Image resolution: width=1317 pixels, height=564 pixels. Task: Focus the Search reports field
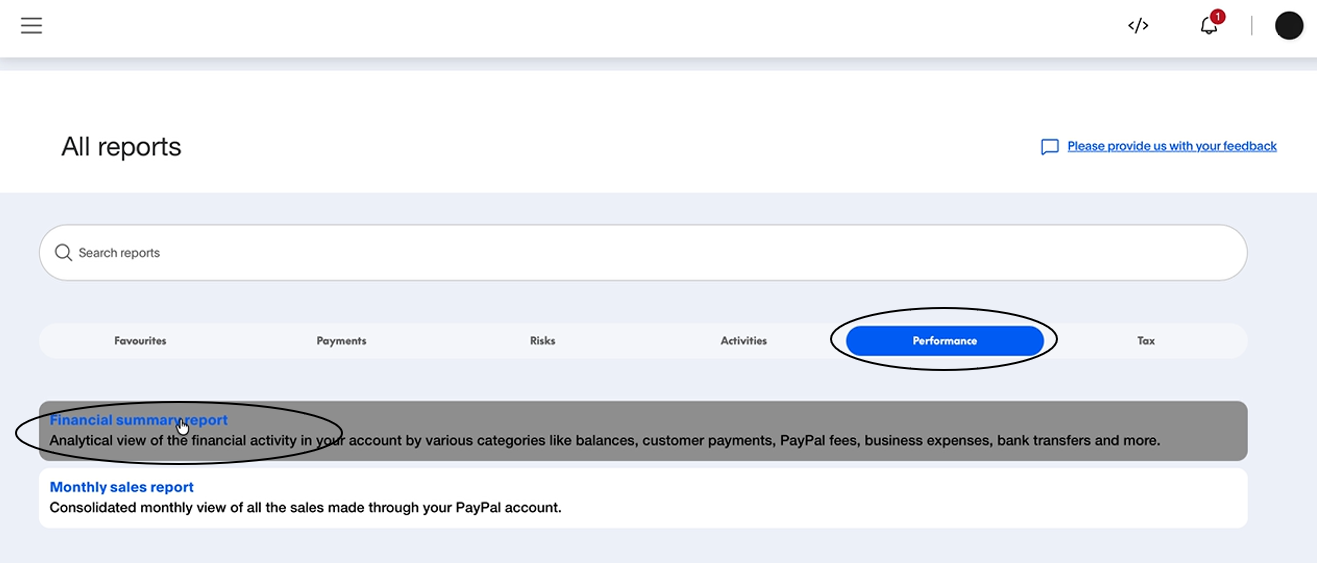[x=643, y=253]
